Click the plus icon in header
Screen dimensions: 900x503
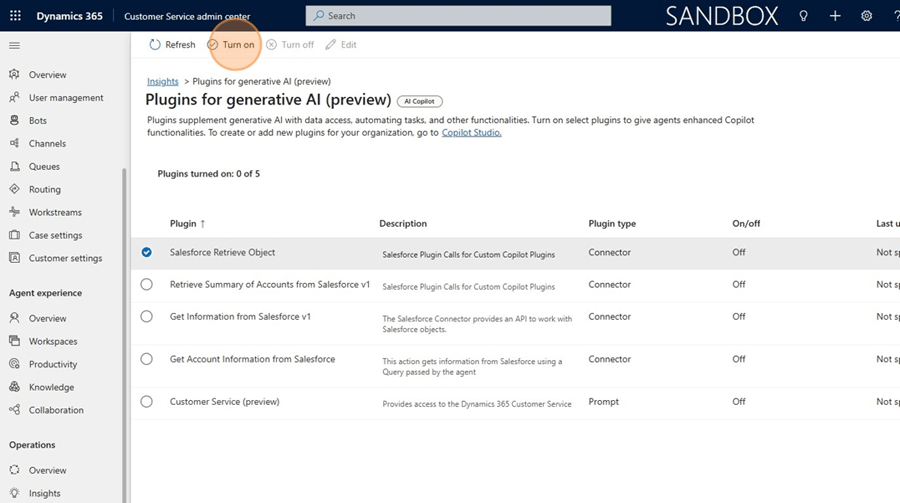coord(835,16)
